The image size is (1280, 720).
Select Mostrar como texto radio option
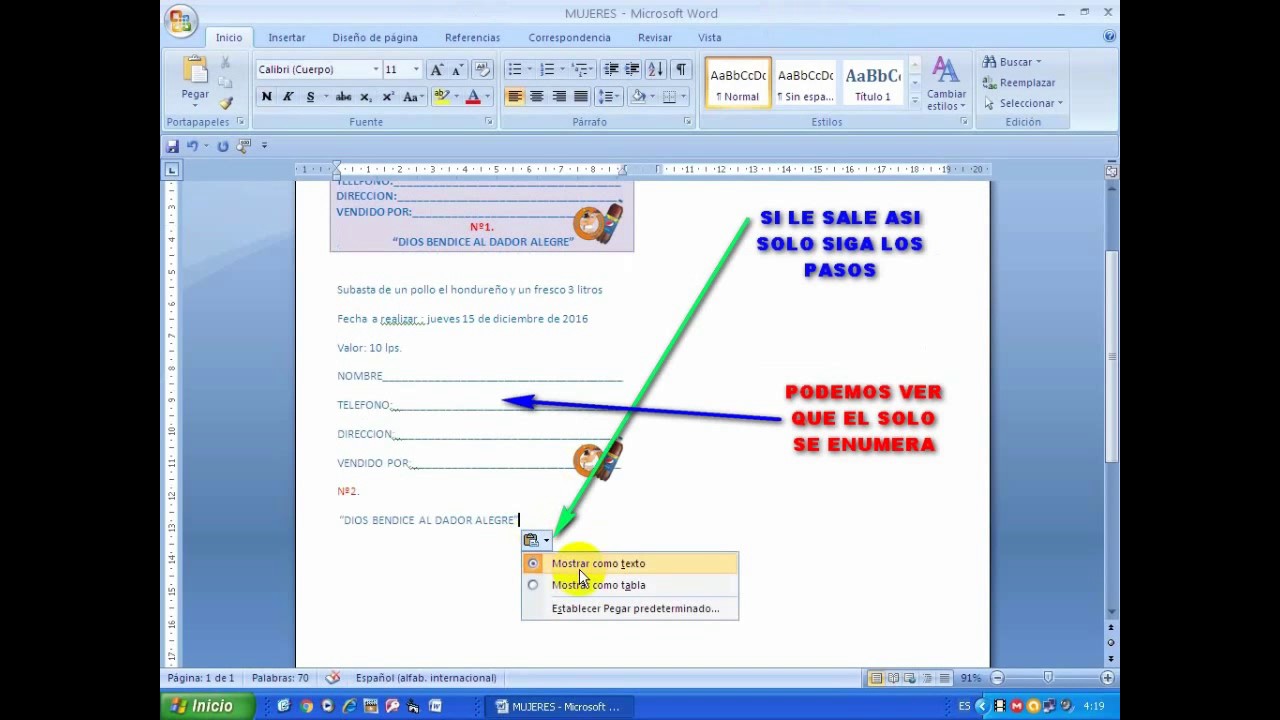pyautogui.click(x=533, y=564)
